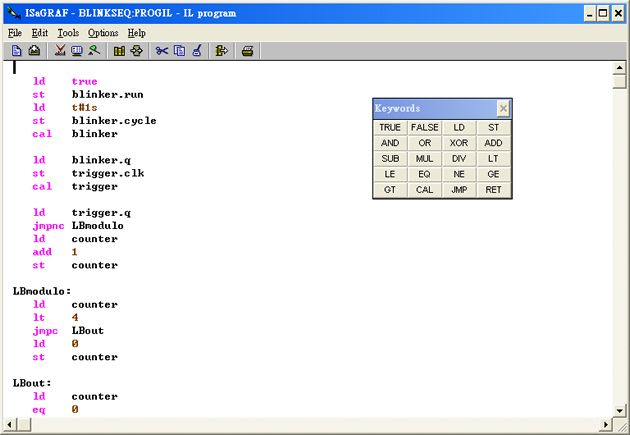The height and width of the screenshot is (435, 630).
Task: Click the TRUE keyword button
Action: (x=390, y=128)
